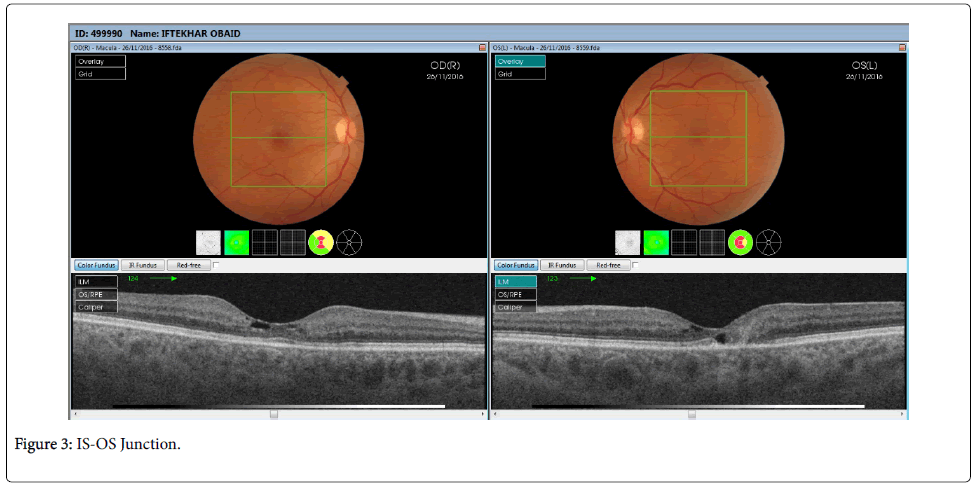Screen dimensions: 975x483
Task: Click the circular ETDRS sector icon in OS panel
Action: [770, 242]
